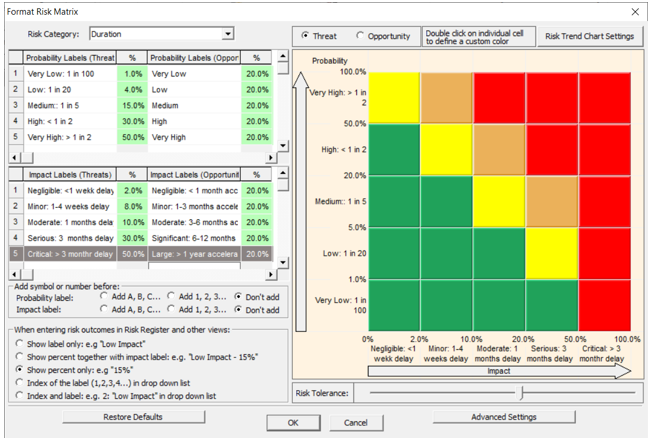
Task: Open Risk Trend Chart Settings
Action: point(589,36)
